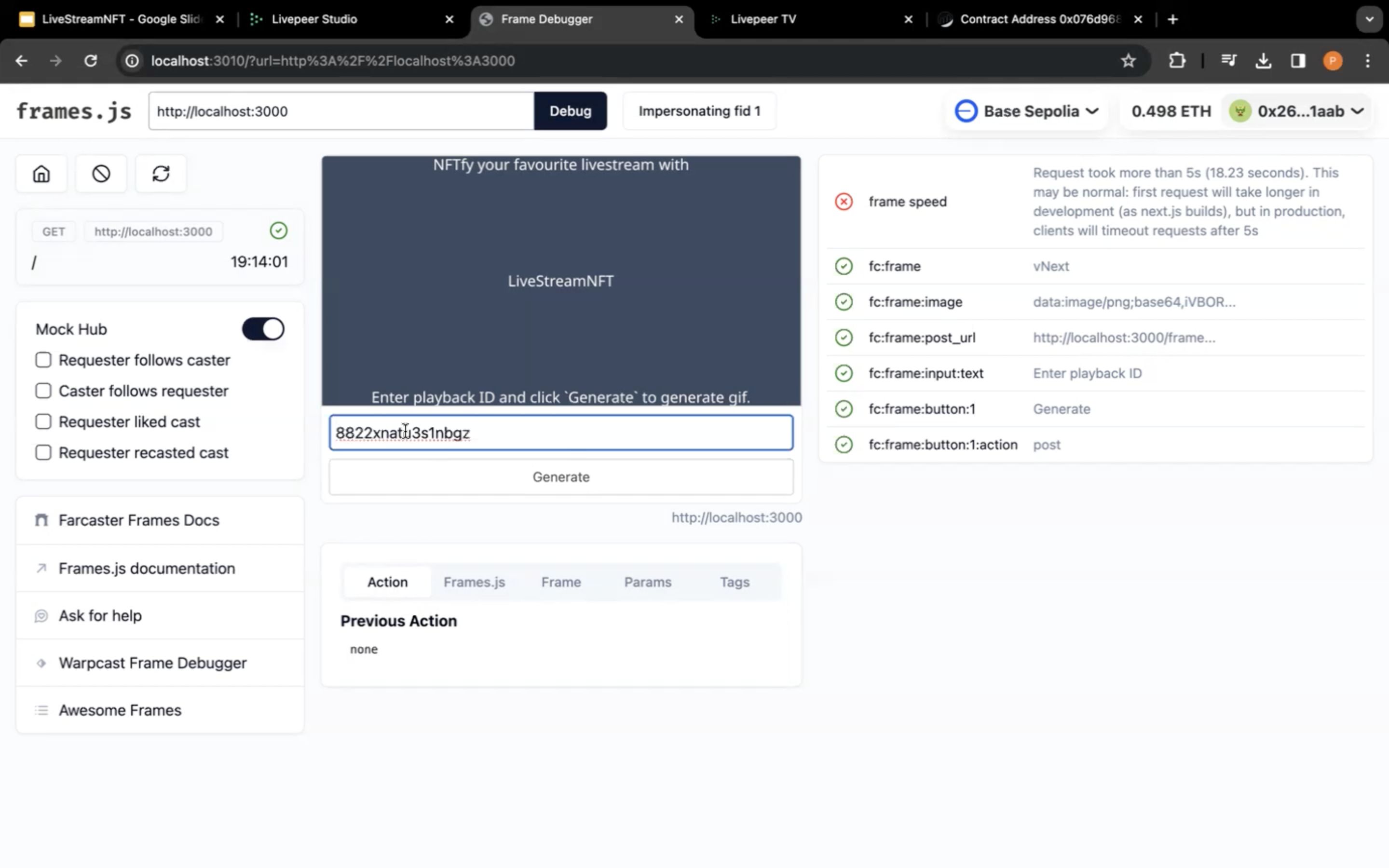Switch to the Tags tab

click(x=735, y=582)
